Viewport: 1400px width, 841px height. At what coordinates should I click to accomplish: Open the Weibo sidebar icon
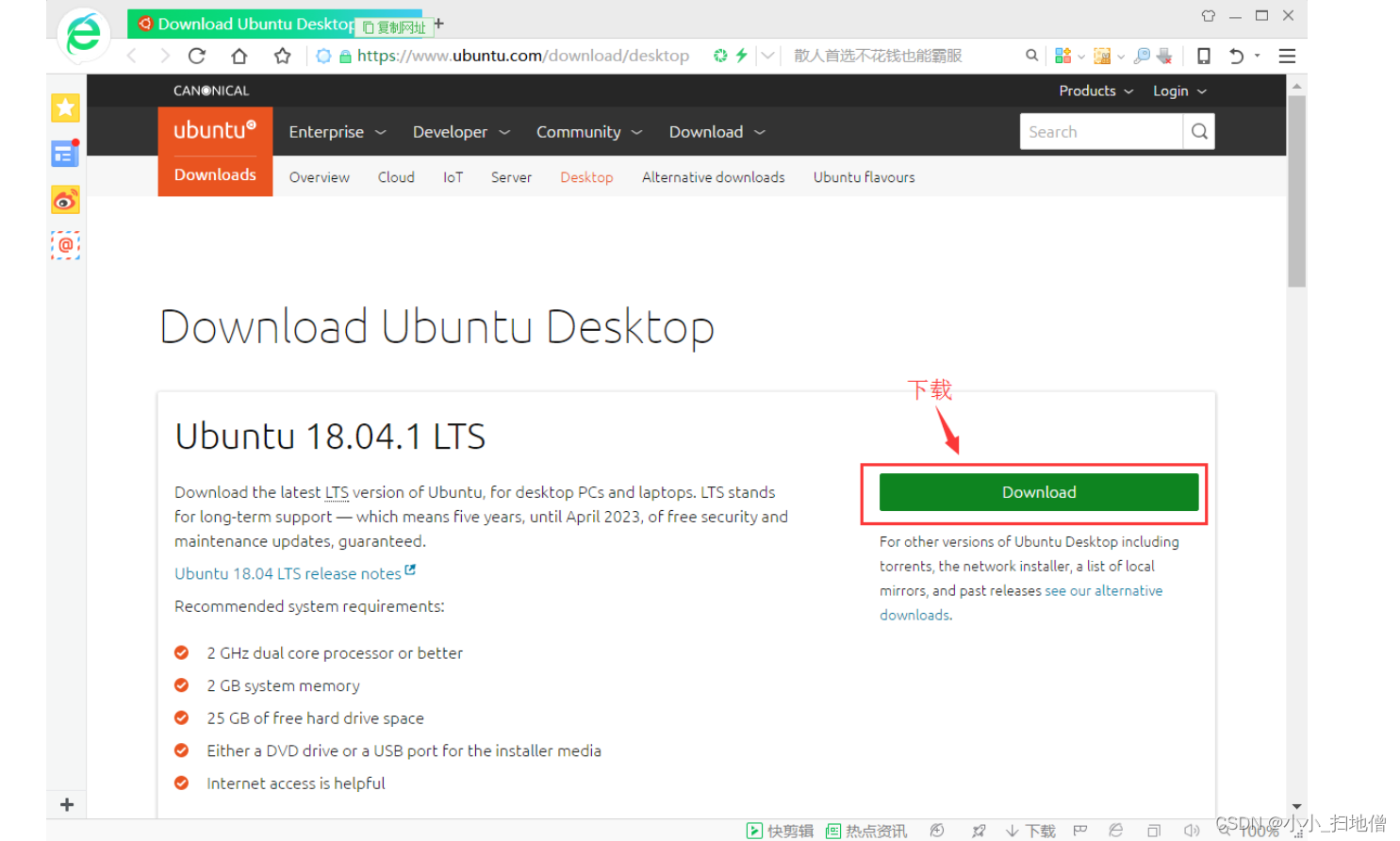tap(65, 200)
